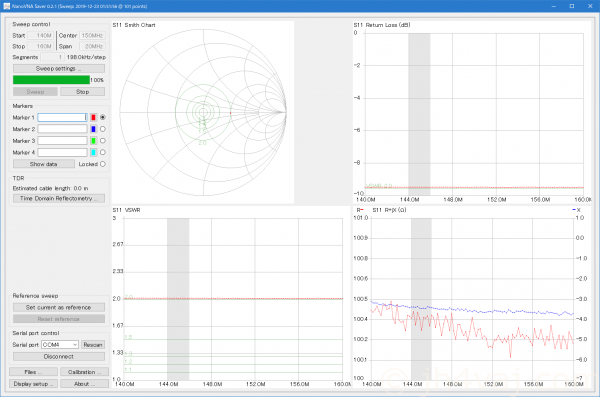Click Marker 1 red color swatch
The image size is (600, 397).
tap(93, 117)
